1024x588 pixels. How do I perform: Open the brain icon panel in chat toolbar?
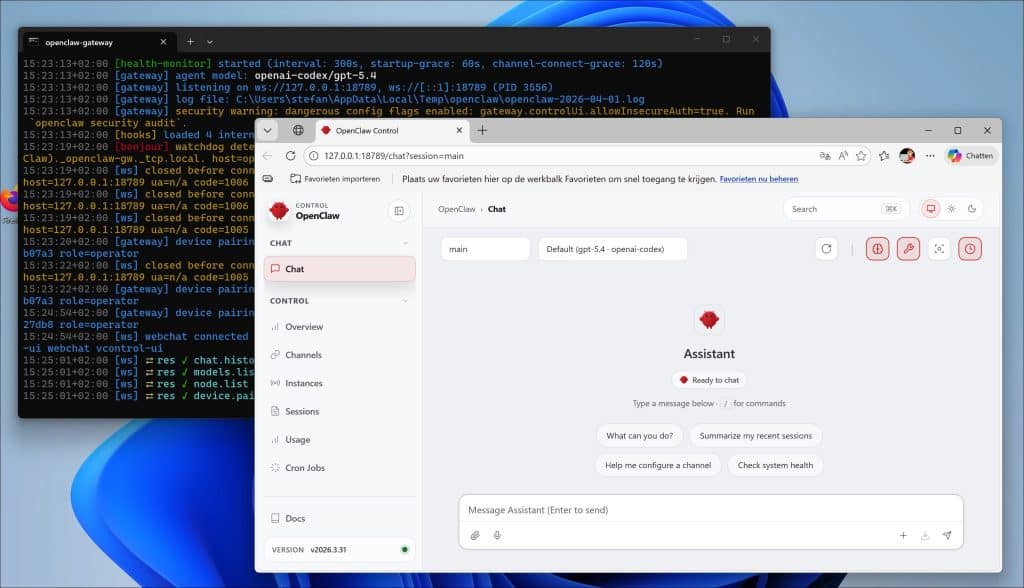(877, 248)
